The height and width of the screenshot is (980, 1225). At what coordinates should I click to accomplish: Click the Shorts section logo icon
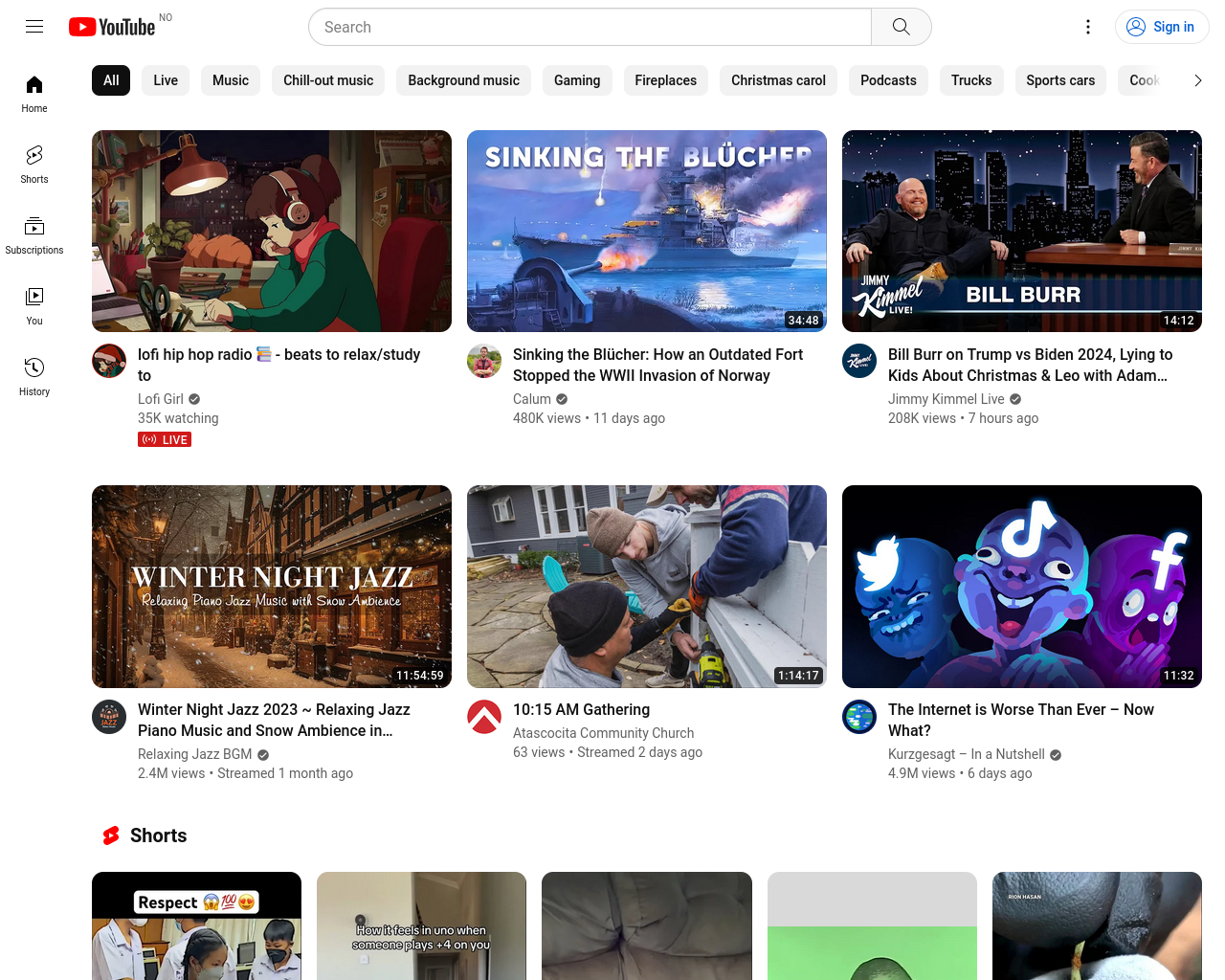click(x=111, y=835)
